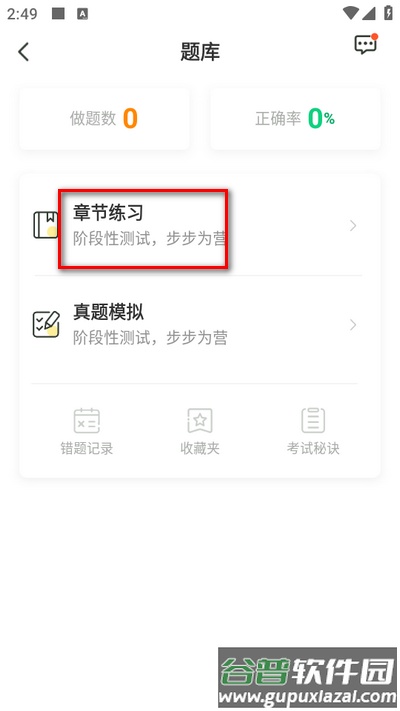The width and height of the screenshot is (400, 711).
Task: Tap the 错题记录 label
Action: tap(87, 448)
